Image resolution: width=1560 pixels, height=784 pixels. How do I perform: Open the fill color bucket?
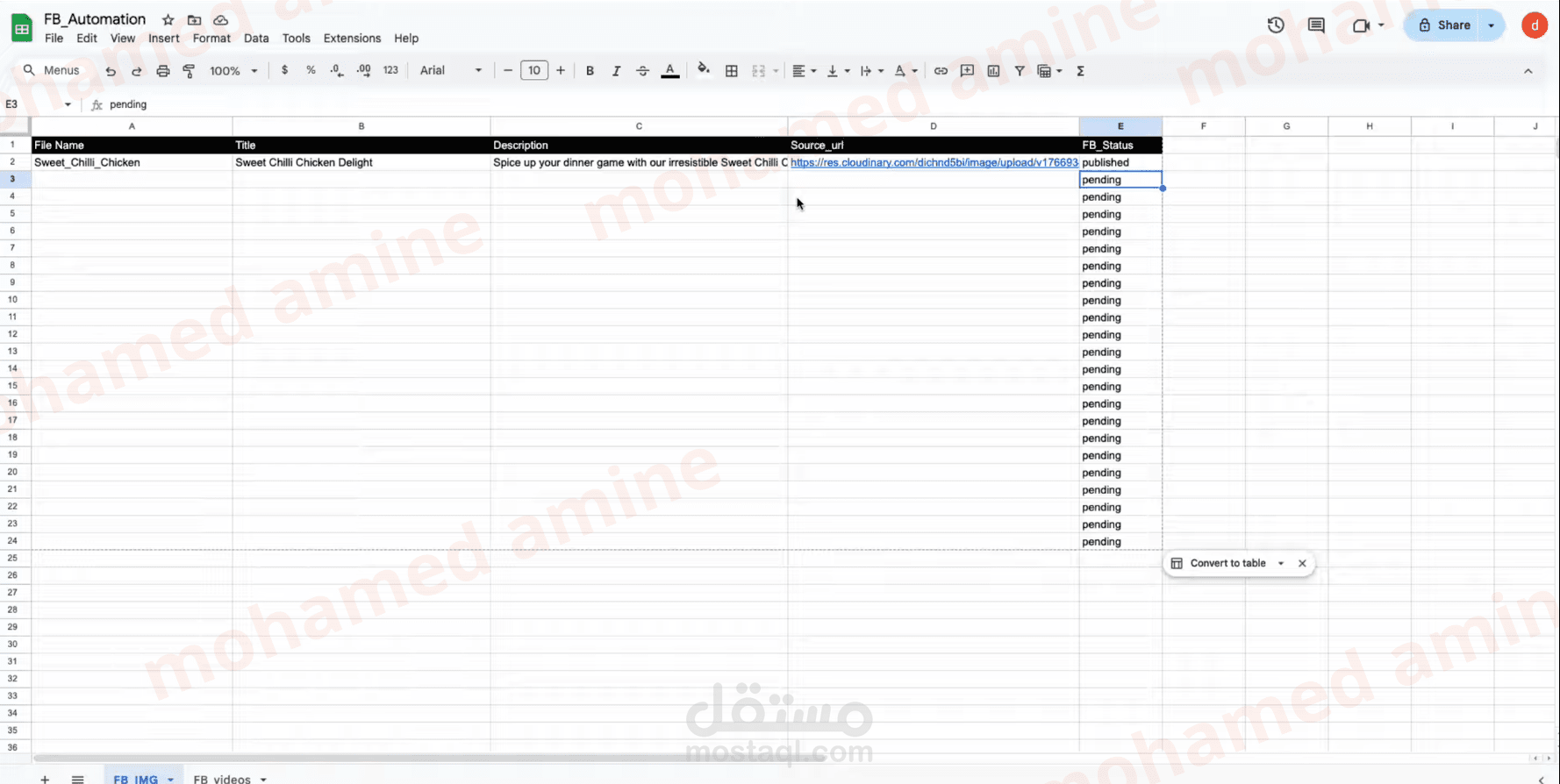click(x=704, y=69)
